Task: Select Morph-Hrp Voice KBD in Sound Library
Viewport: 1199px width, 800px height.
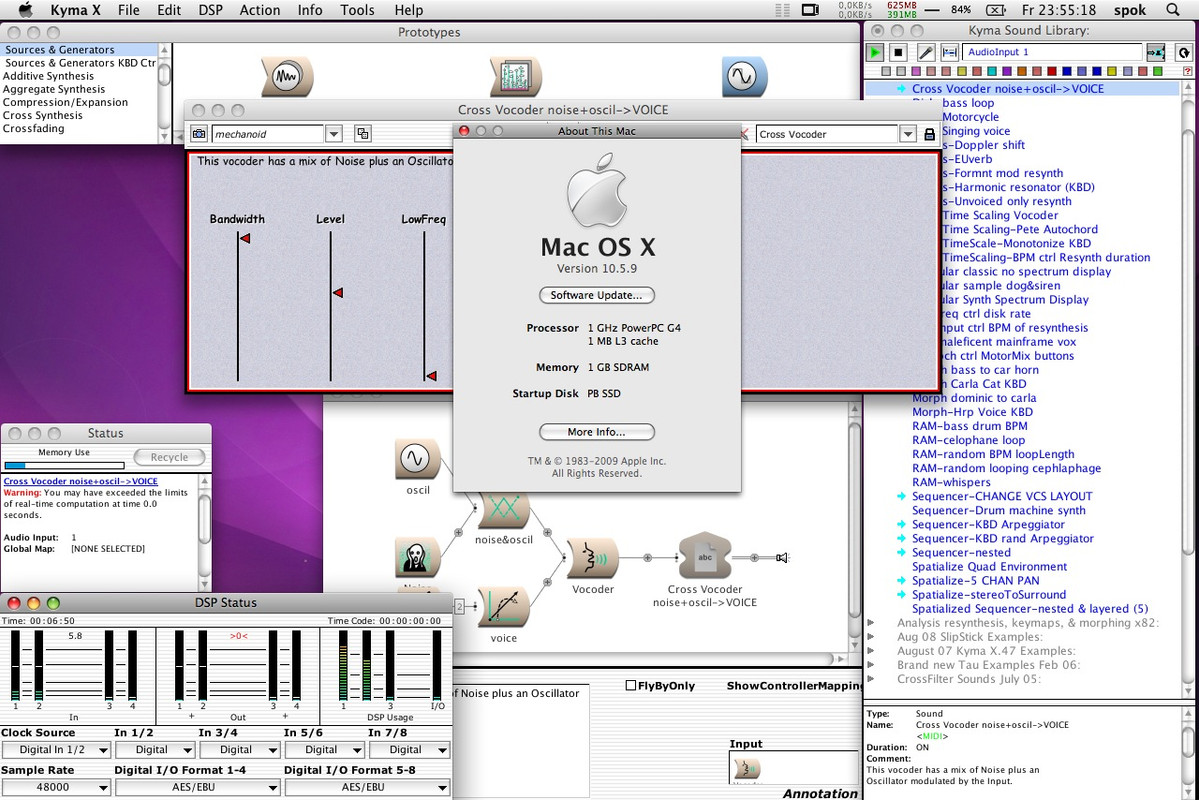Action: (x=972, y=411)
